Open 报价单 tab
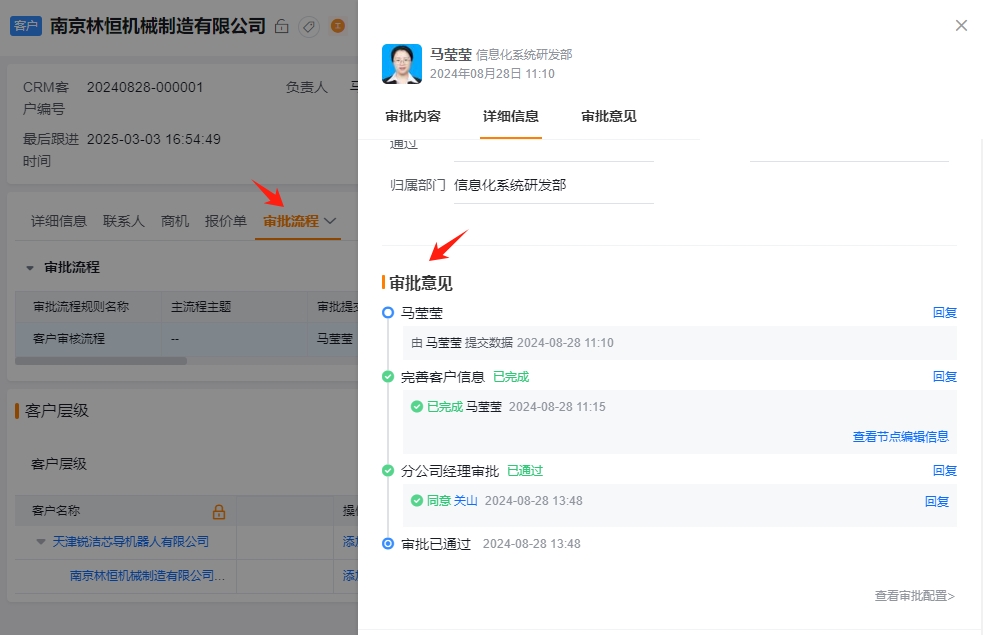 pos(226,221)
